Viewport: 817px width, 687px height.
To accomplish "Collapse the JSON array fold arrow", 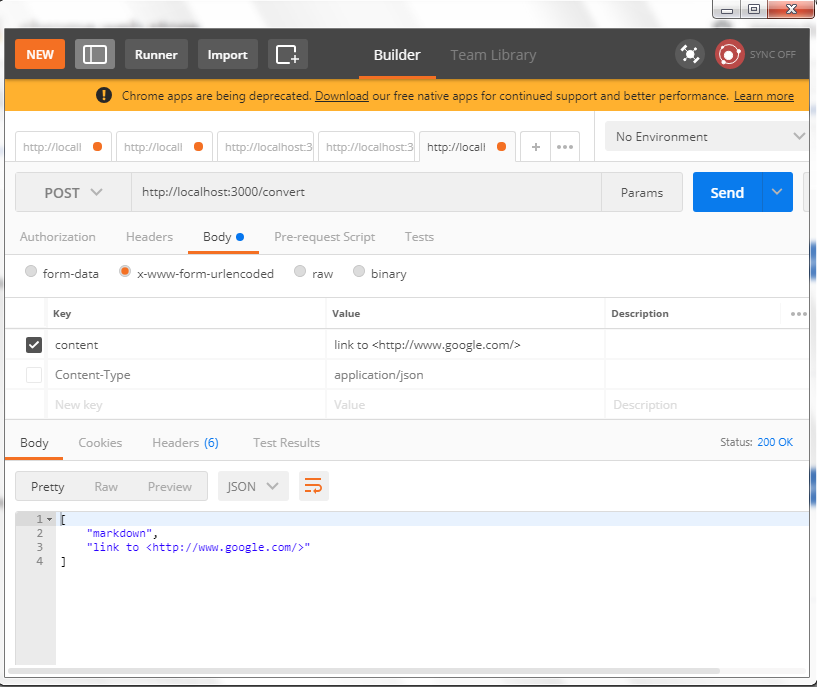I will 49,519.
